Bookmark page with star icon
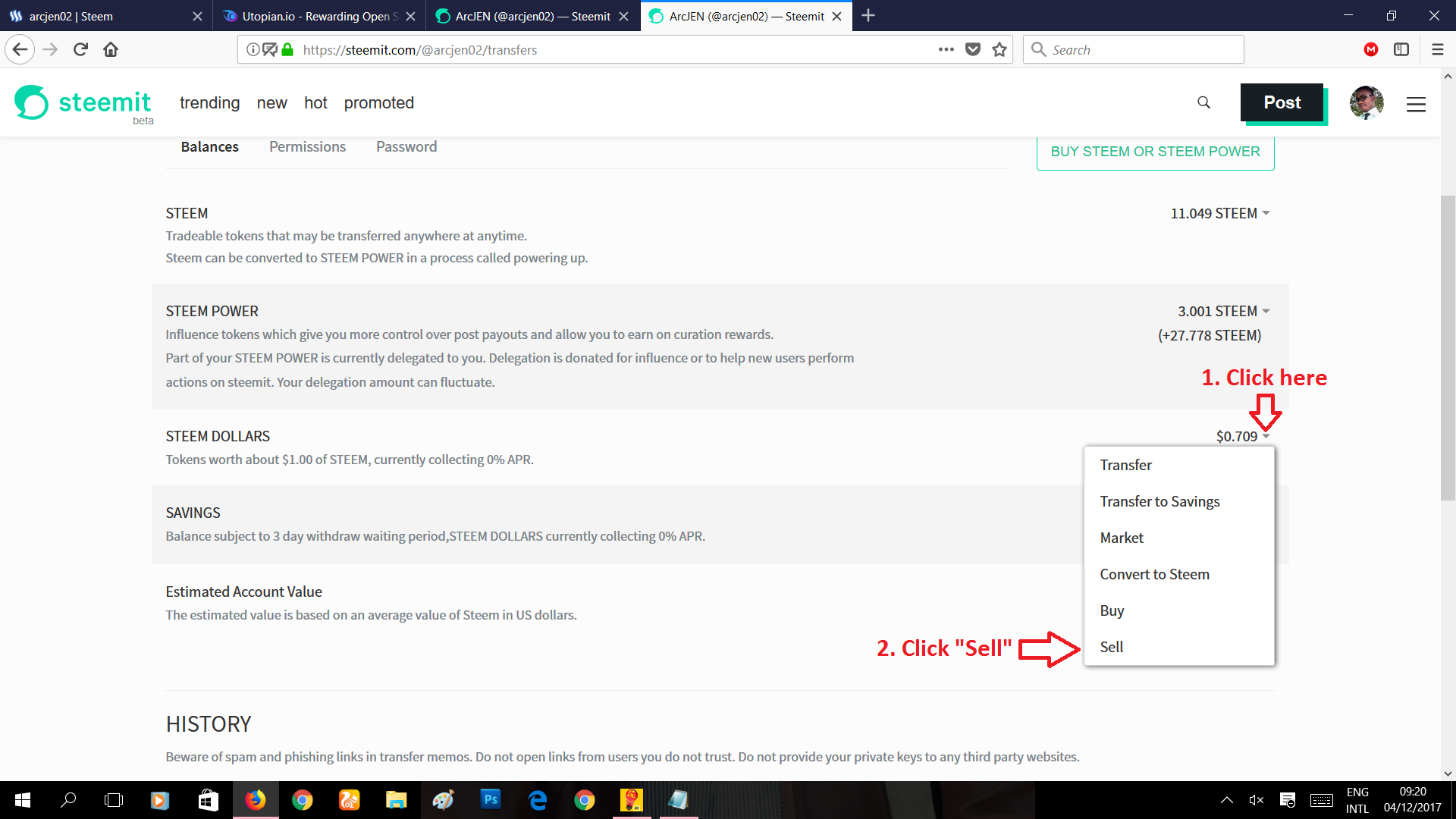1456x819 pixels. [999, 50]
